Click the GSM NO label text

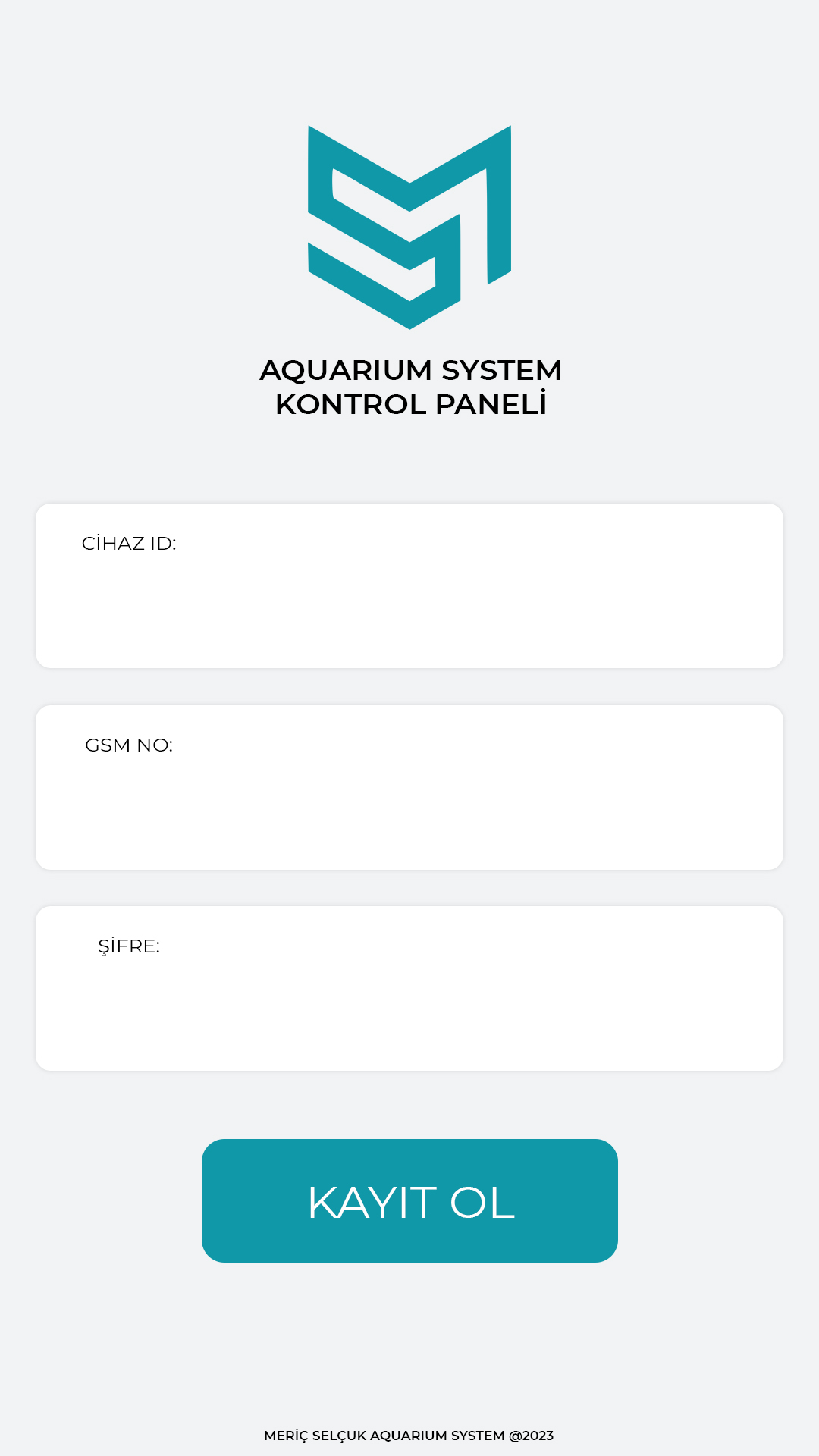coord(129,745)
